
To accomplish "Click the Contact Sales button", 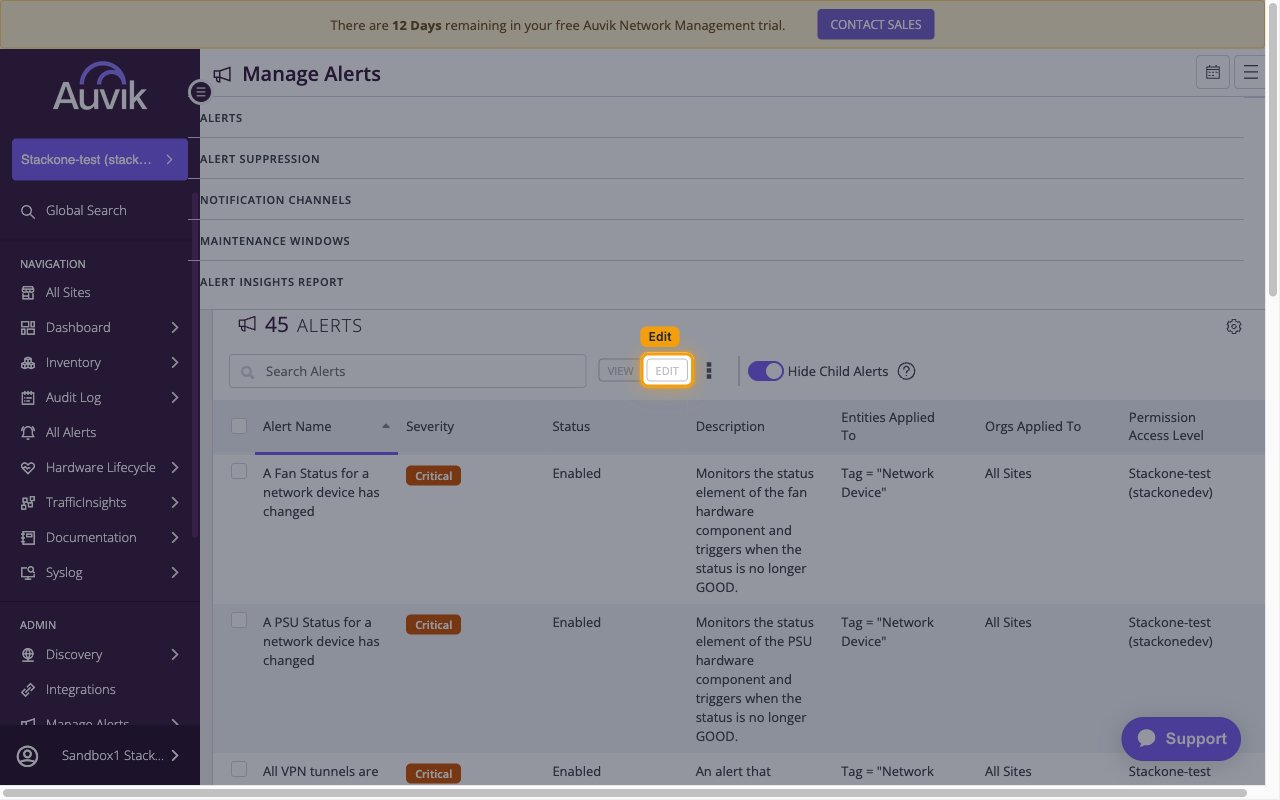I will coord(876,25).
